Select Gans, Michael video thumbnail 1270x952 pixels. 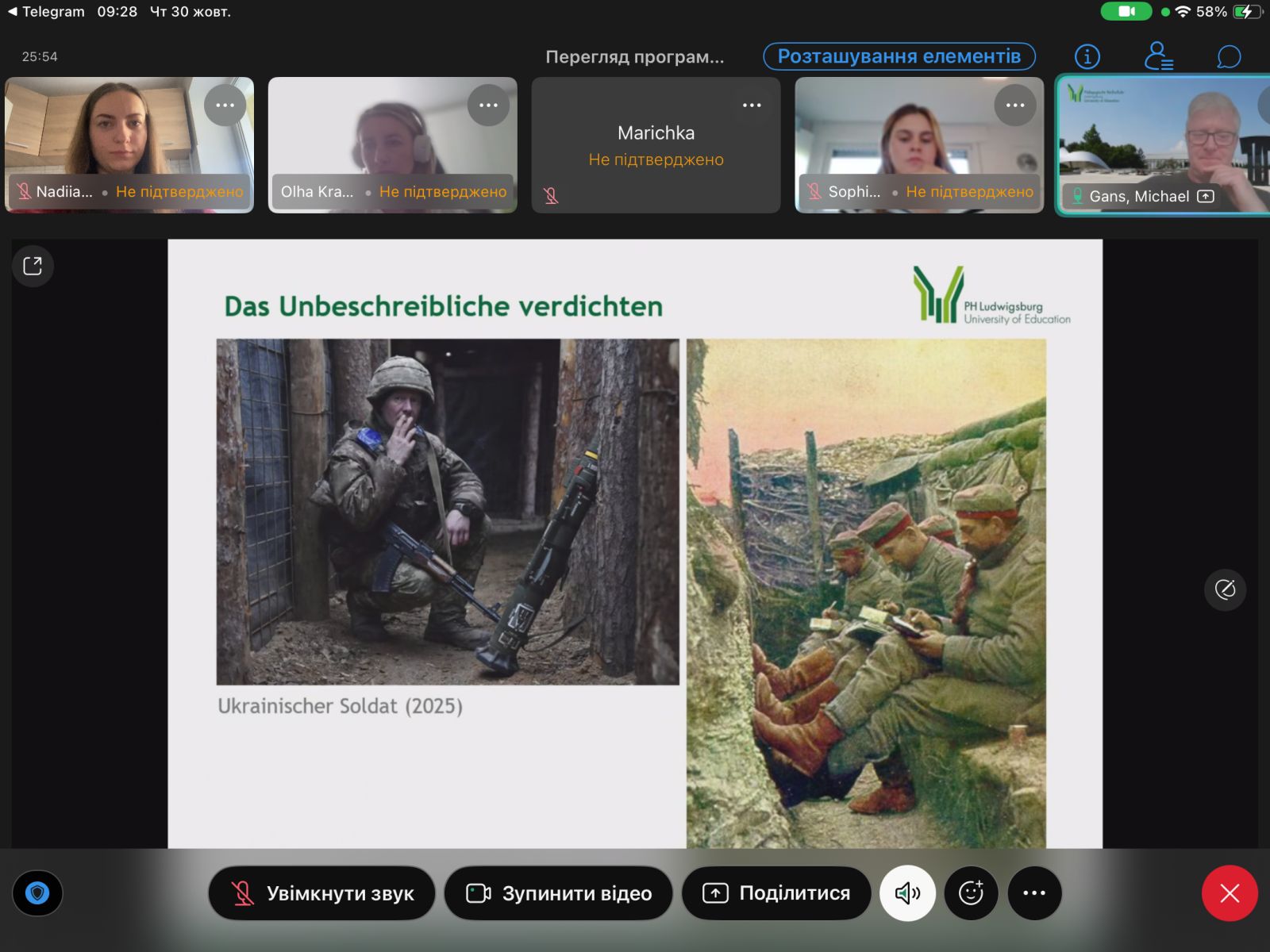(1163, 144)
